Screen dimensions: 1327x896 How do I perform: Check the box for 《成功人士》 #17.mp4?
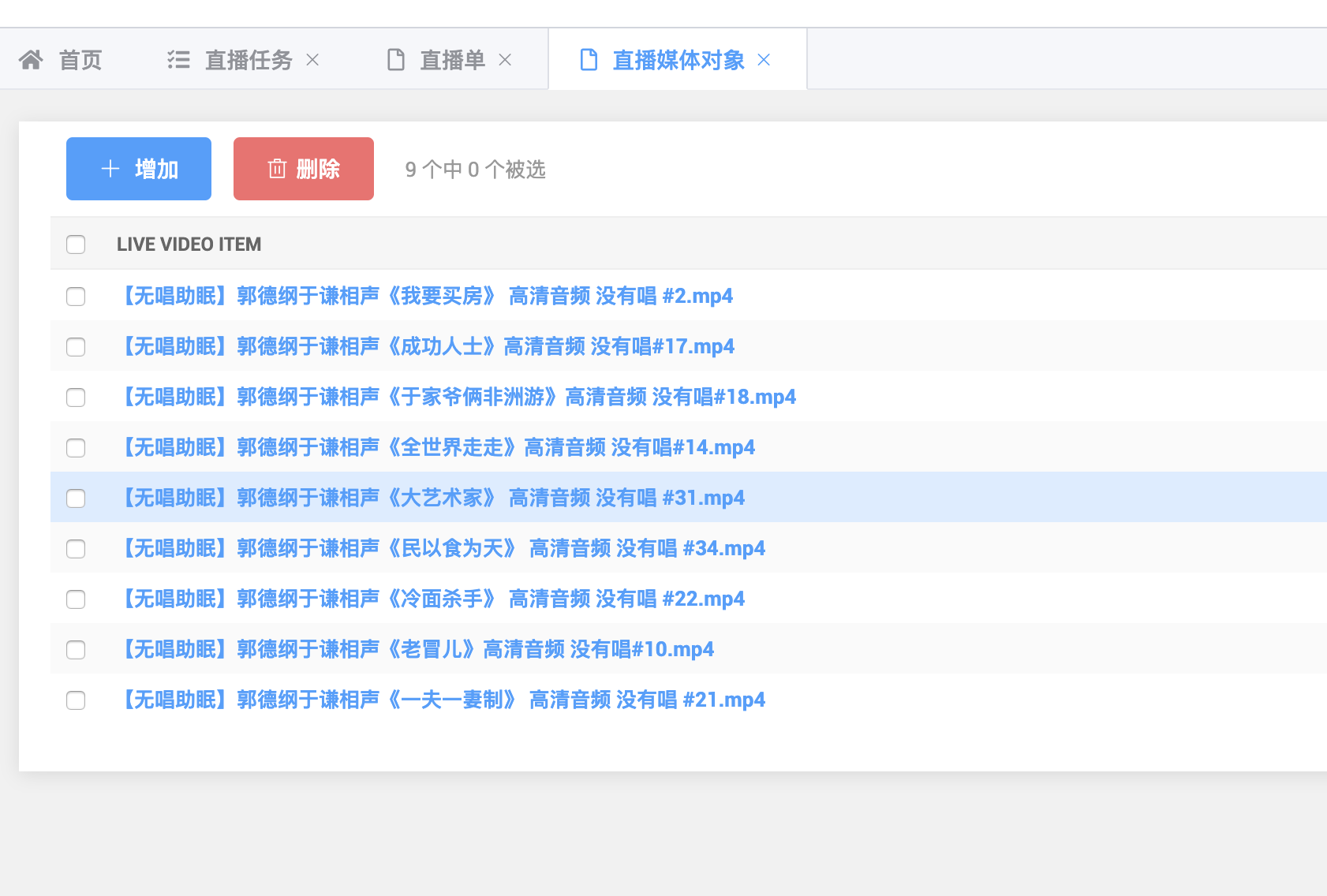click(76, 347)
